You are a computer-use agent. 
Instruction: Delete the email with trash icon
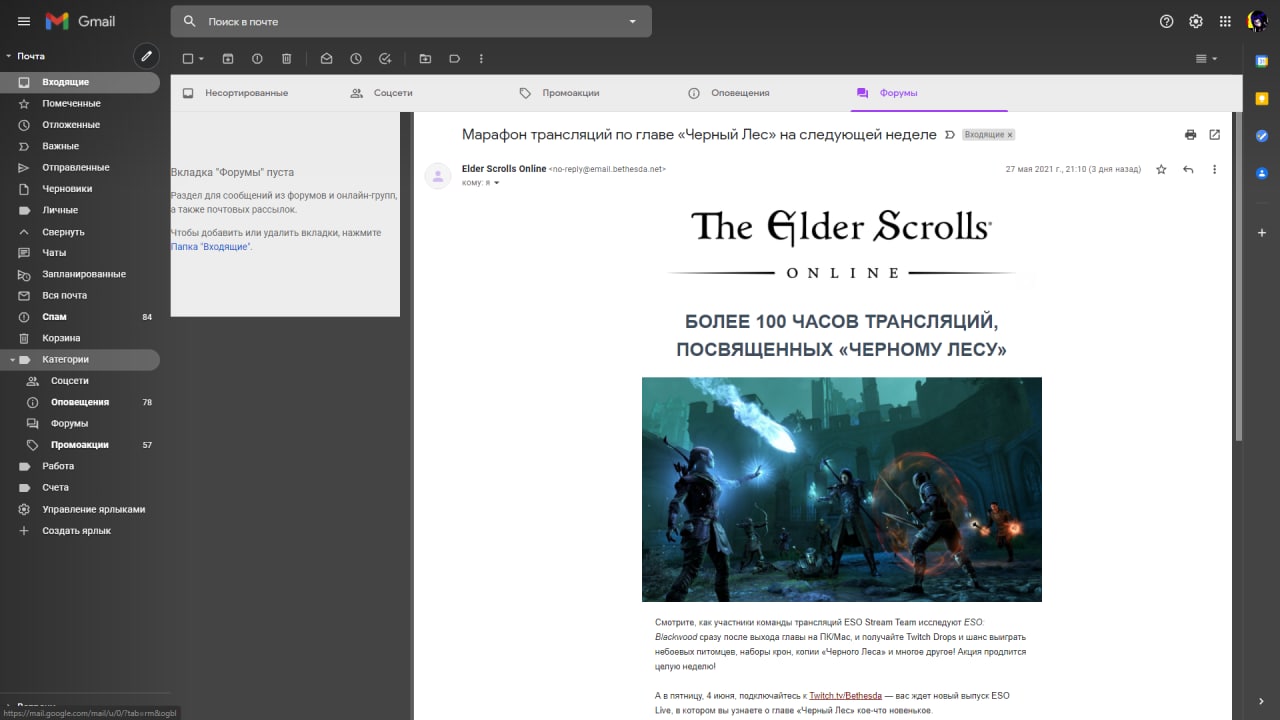coord(287,59)
